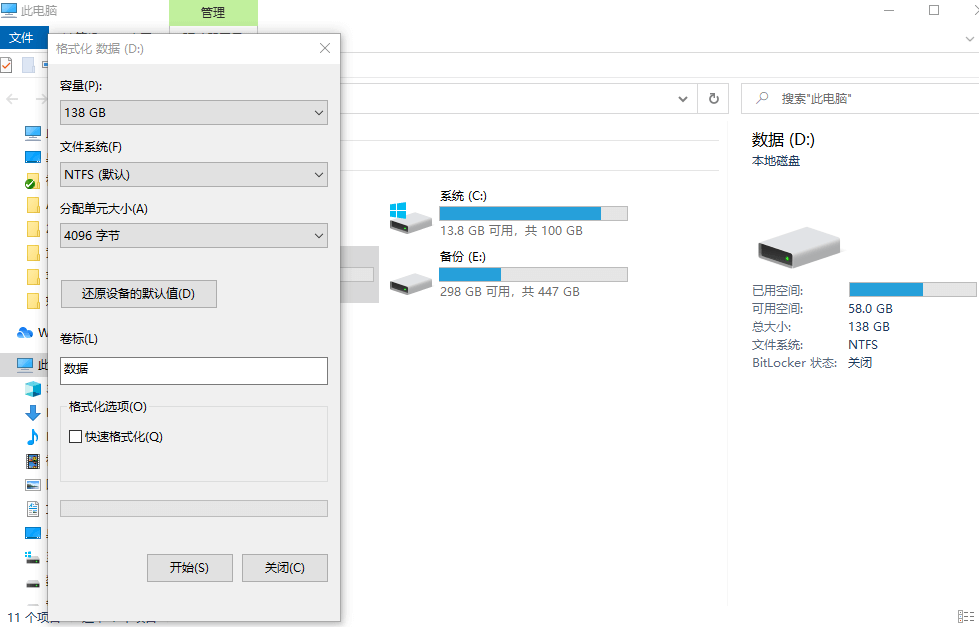979x627 pixels.
Task: Click the New folder icon in quick access toolbar
Action: click(x=28, y=64)
